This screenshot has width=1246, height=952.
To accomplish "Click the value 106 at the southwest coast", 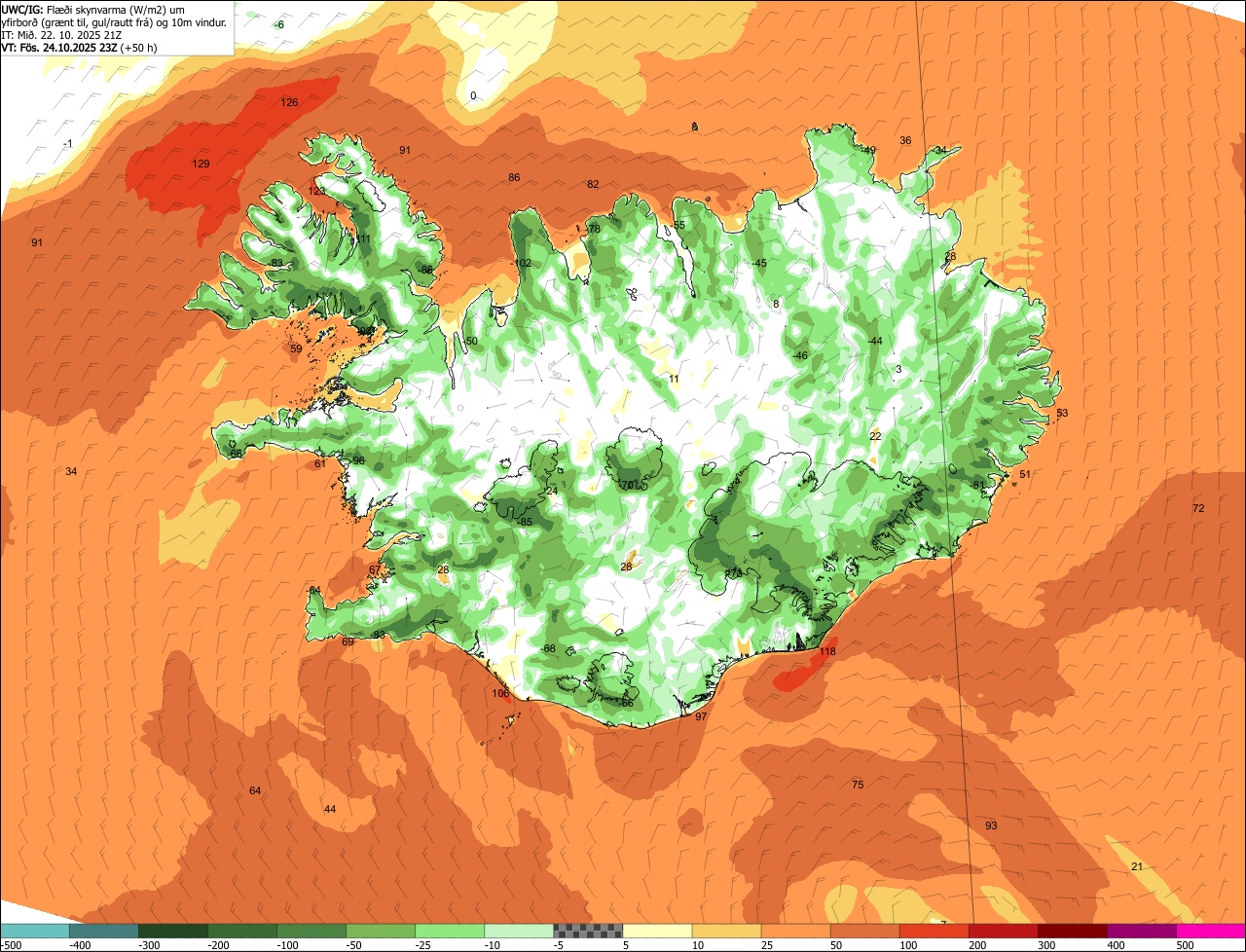I will (500, 693).
